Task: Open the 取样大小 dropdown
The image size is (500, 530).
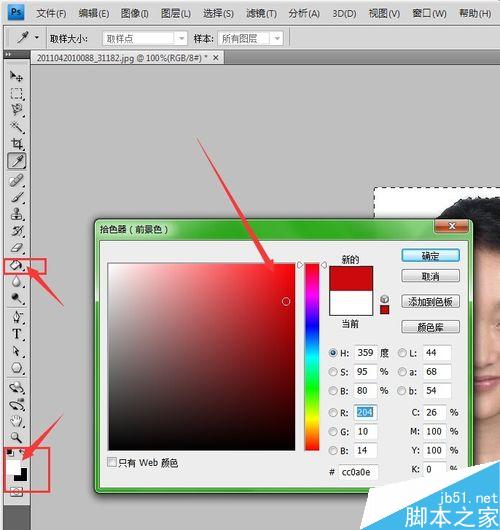Action: 145,39
